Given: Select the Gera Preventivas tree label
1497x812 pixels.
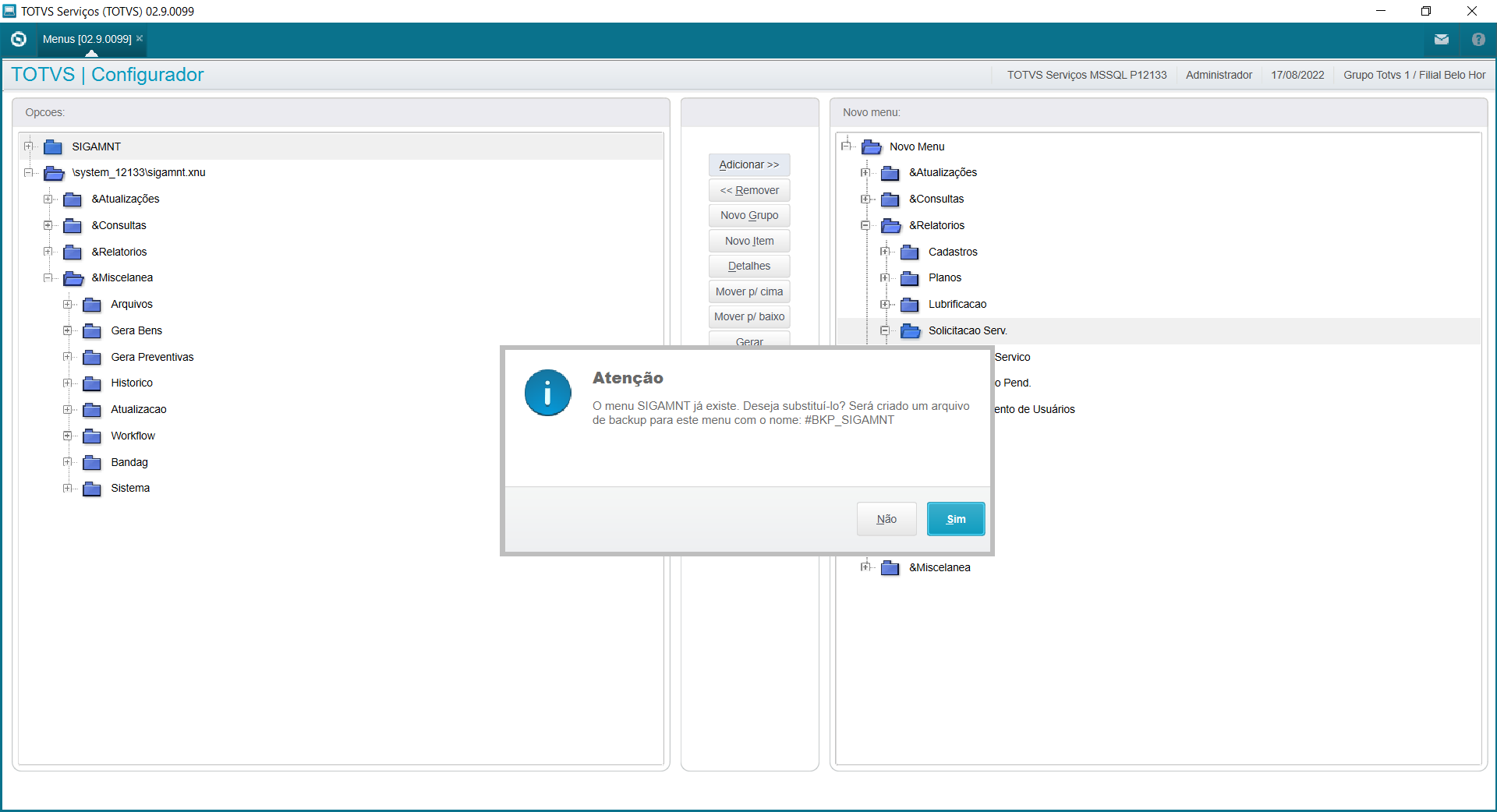Looking at the screenshot, I should [x=152, y=357].
